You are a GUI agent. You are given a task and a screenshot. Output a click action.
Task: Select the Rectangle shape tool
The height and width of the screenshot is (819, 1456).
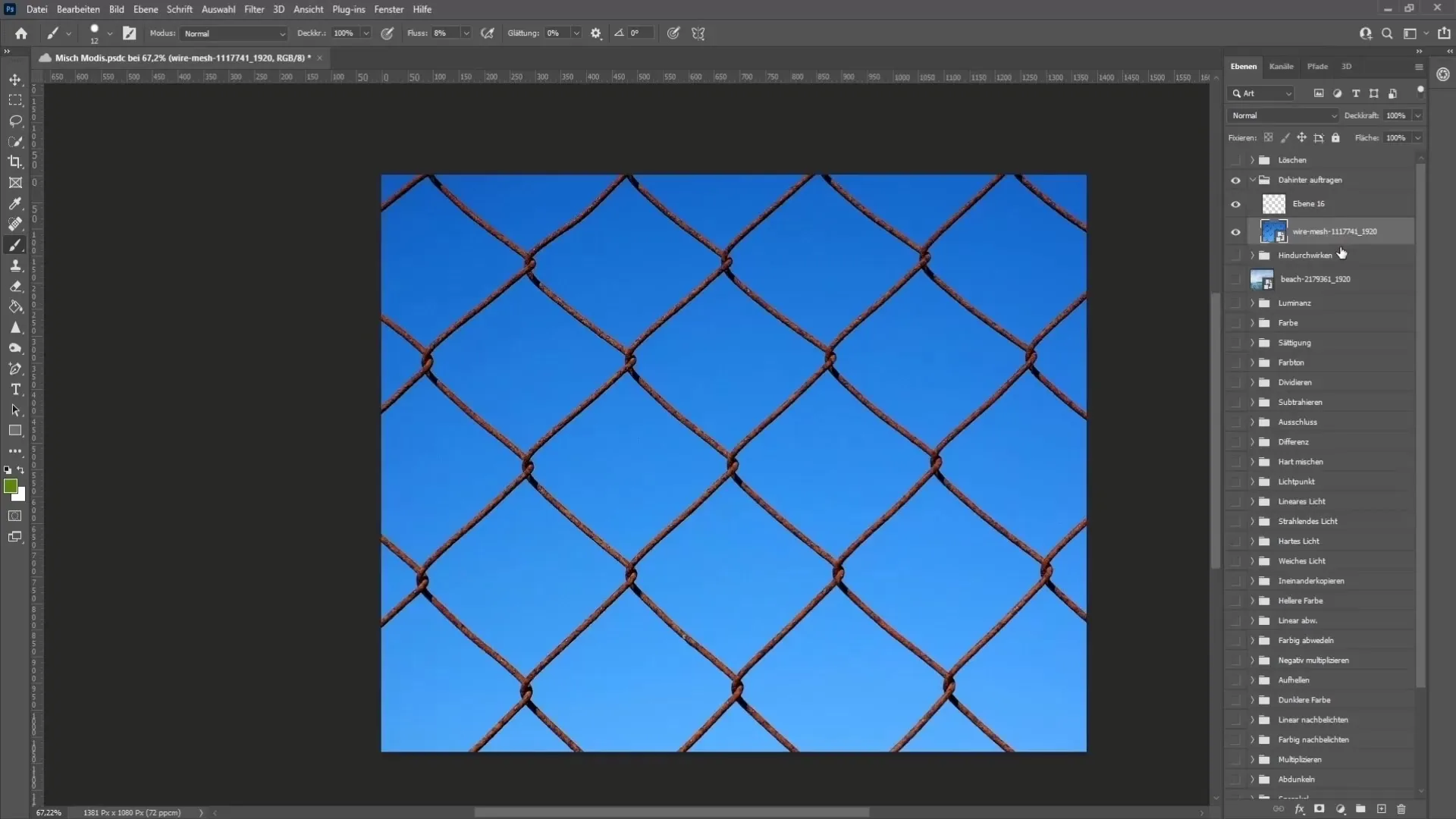15,431
